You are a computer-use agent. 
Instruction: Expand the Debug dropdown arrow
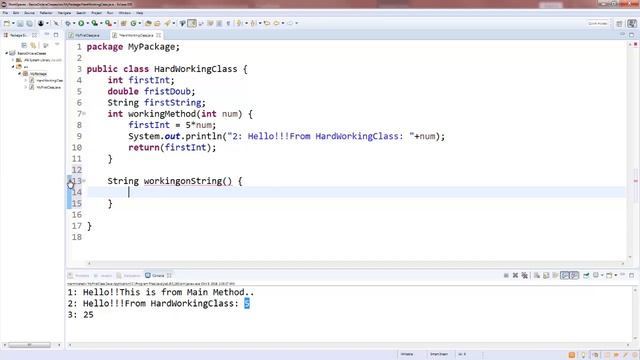(x=74, y=24)
